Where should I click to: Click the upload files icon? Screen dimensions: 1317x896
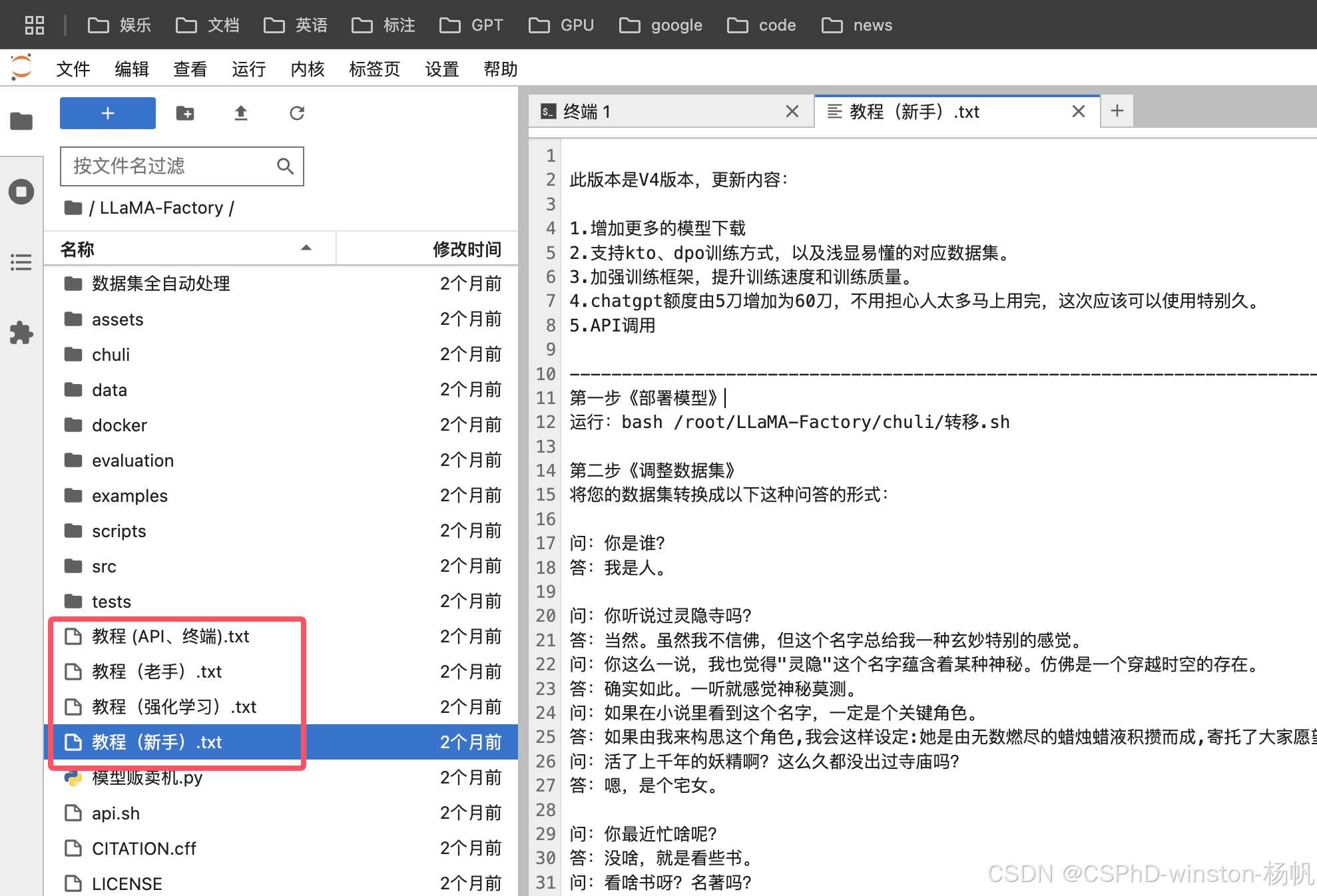241,113
